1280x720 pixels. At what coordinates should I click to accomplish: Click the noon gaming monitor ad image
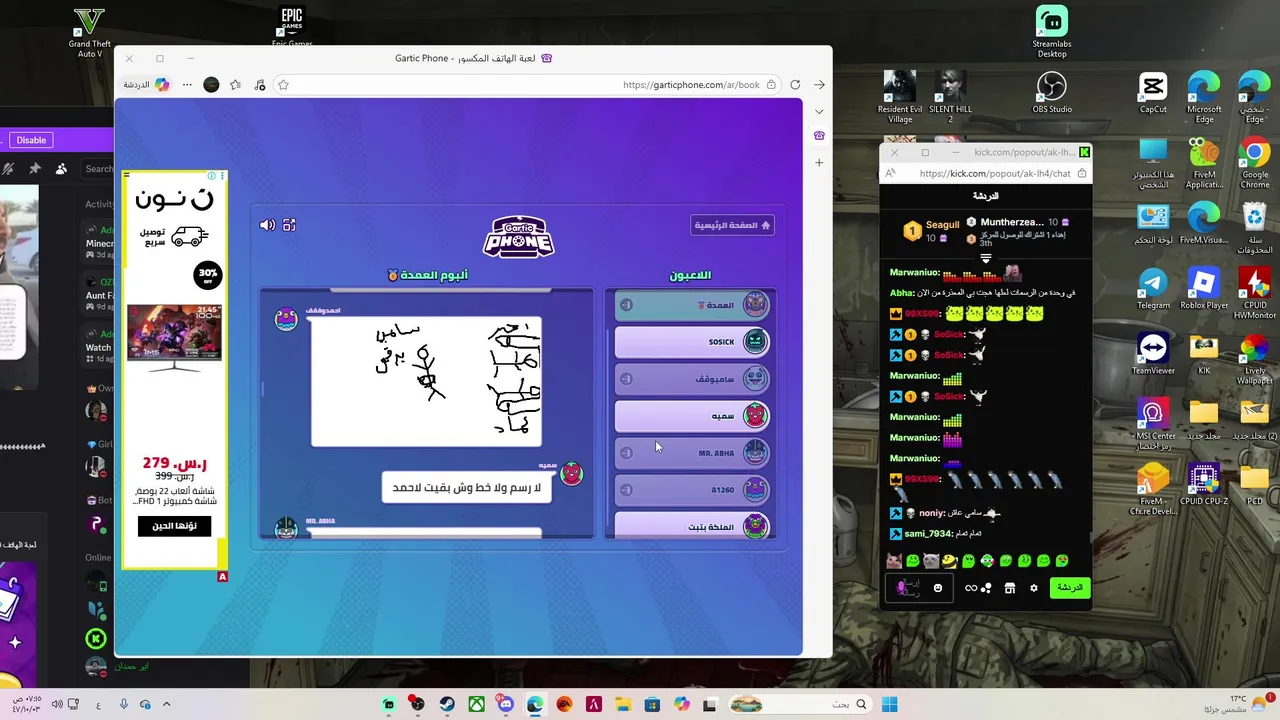pyautogui.click(x=174, y=338)
